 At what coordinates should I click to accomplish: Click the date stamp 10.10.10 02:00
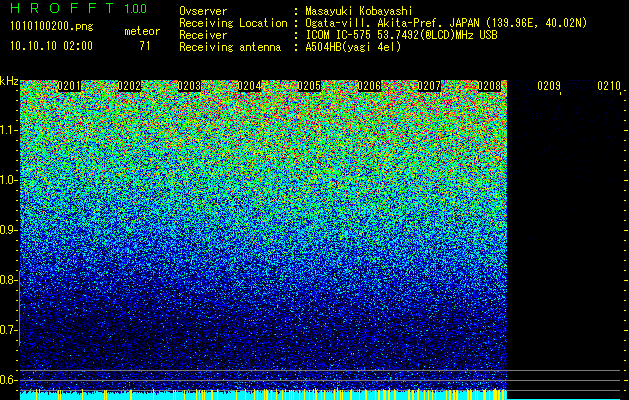coord(51,46)
